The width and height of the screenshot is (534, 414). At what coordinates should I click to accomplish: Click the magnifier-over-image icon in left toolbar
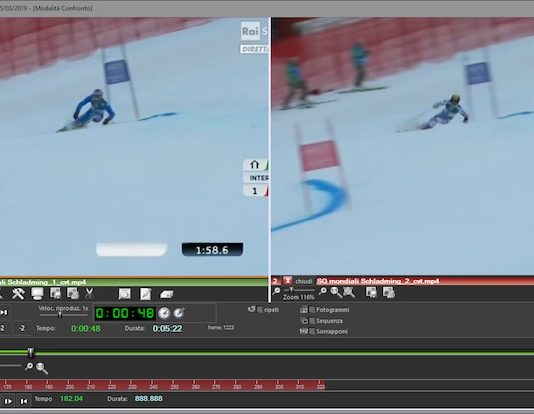tap(125, 294)
